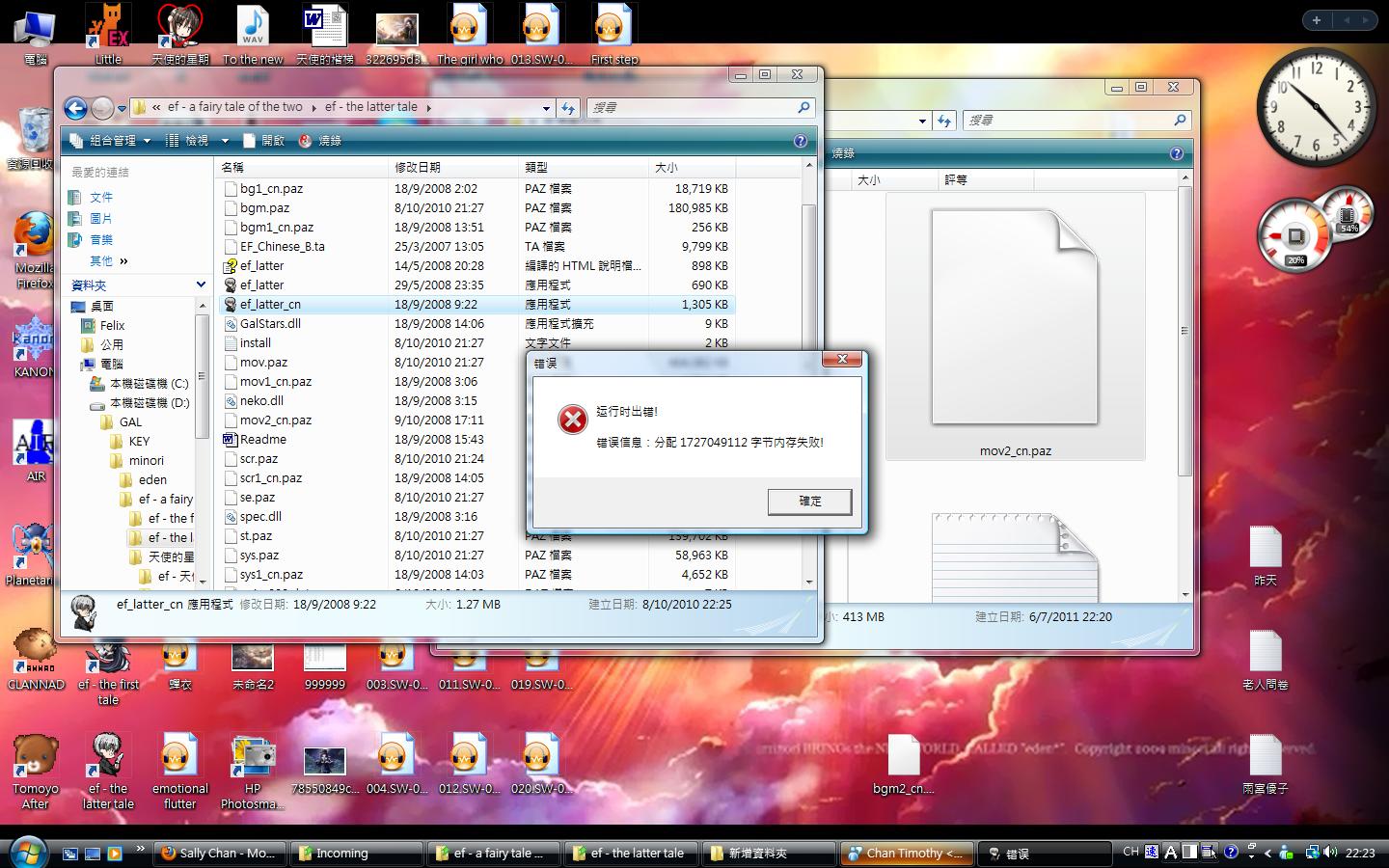Open HP Photosmart desktop shortcut
1389x868 pixels.
[252, 772]
